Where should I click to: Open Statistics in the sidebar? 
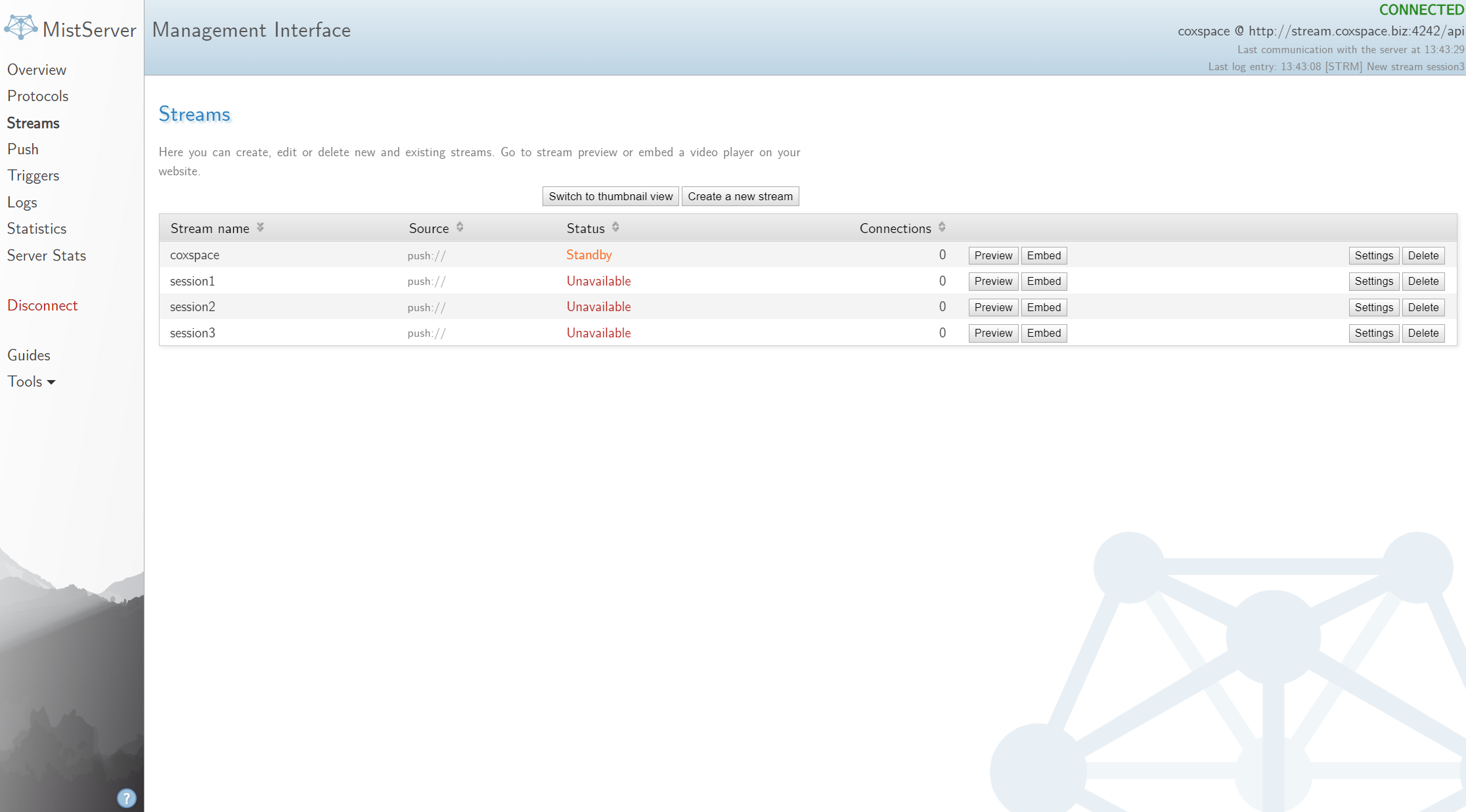pyautogui.click(x=37, y=228)
